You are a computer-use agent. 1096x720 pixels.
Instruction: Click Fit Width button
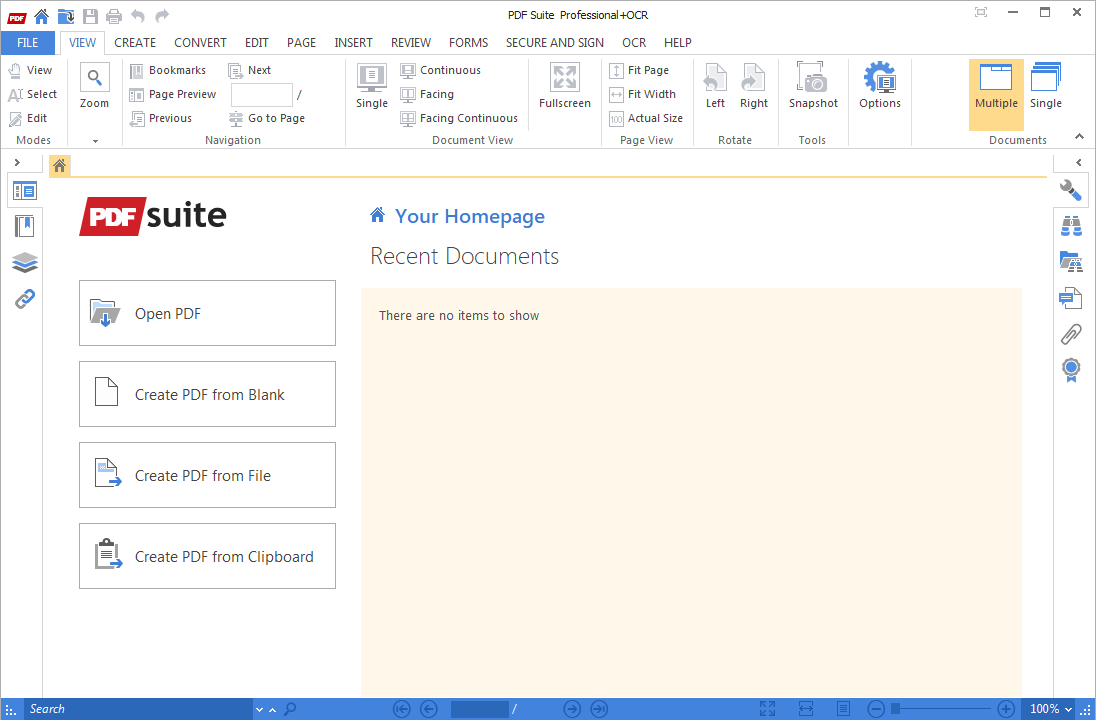click(643, 94)
